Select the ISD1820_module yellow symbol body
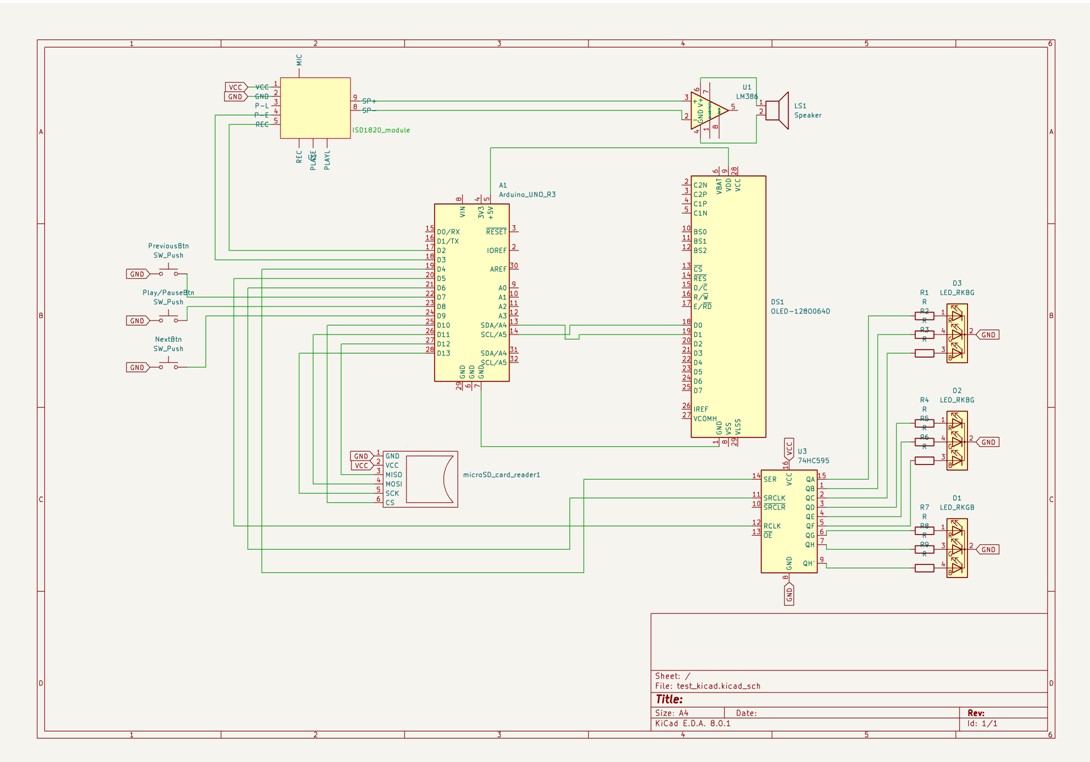The width and height of the screenshot is (1090, 762). tap(315, 108)
